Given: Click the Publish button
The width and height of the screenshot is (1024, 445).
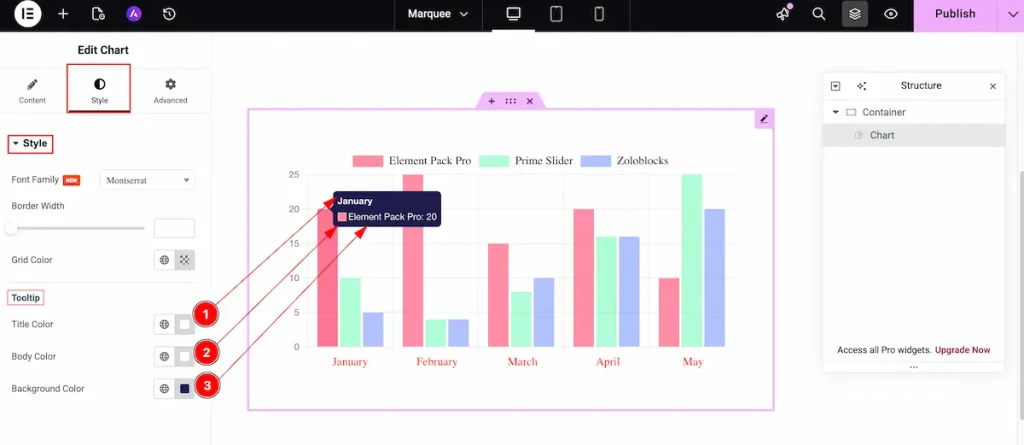Looking at the screenshot, I should (x=955, y=14).
